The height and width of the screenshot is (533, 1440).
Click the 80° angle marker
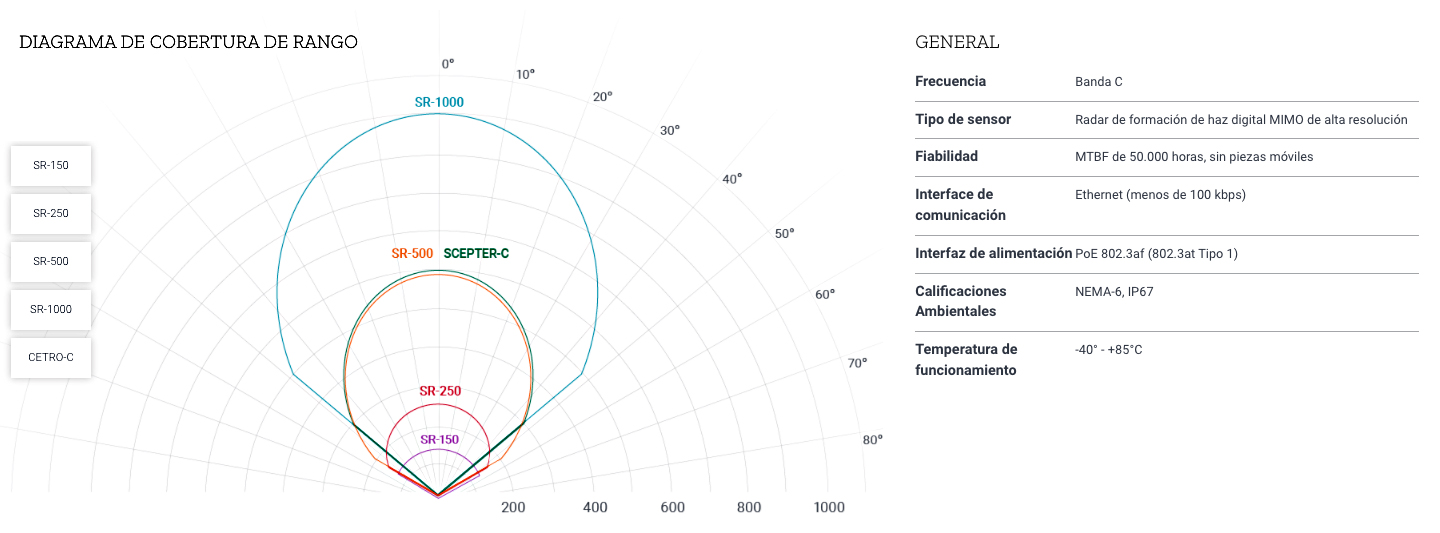(872, 440)
